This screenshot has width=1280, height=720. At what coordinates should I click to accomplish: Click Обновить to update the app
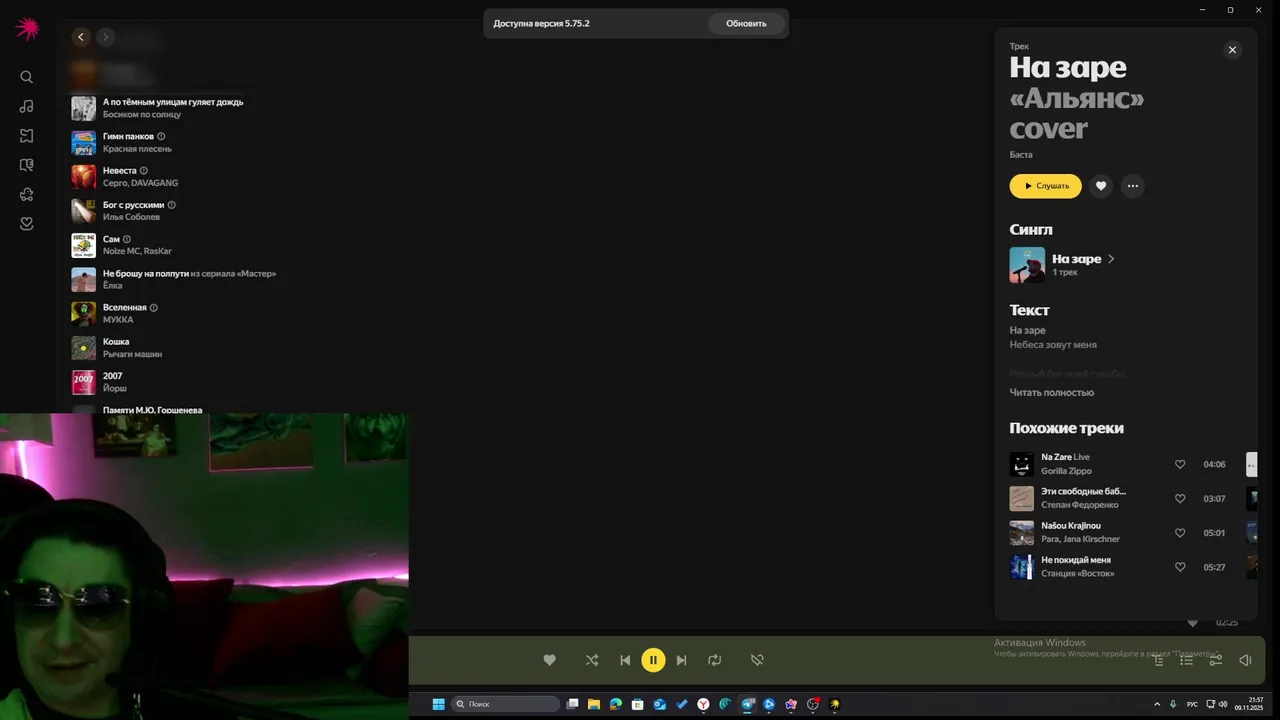[x=746, y=24]
